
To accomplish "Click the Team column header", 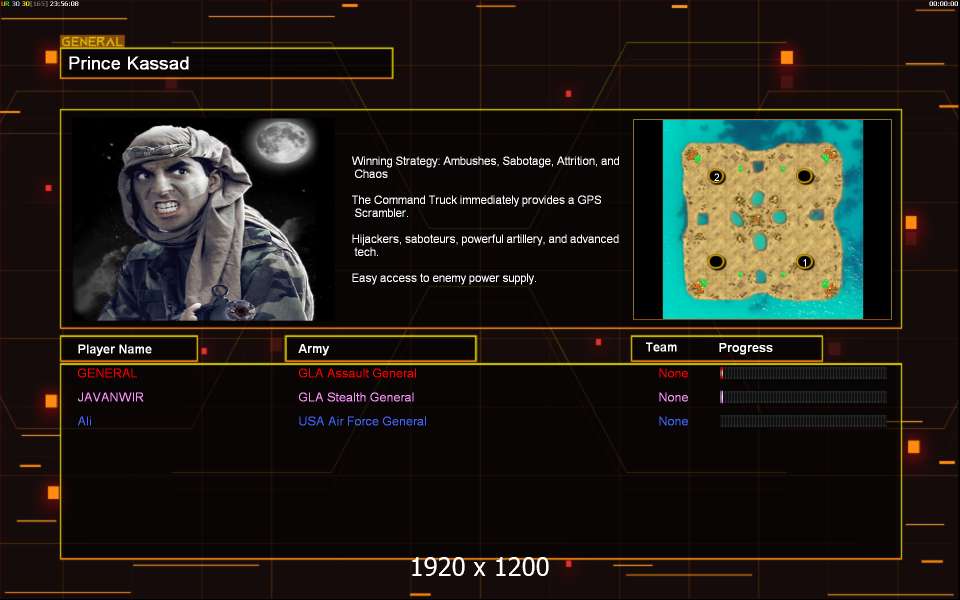I will click(x=661, y=347).
